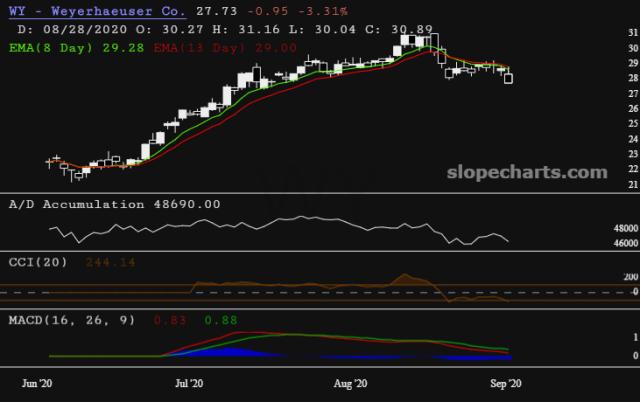The height and width of the screenshot is (402, 640).
Task: Click the -3.31% percentage change value
Action: click(291, 9)
